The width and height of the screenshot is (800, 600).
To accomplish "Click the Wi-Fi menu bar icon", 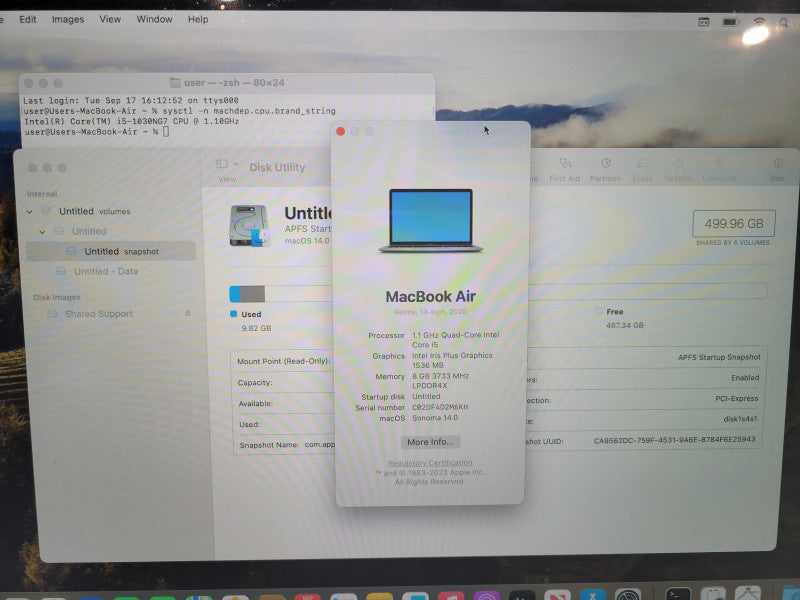I will pyautogui.click(x=760, y=21).
